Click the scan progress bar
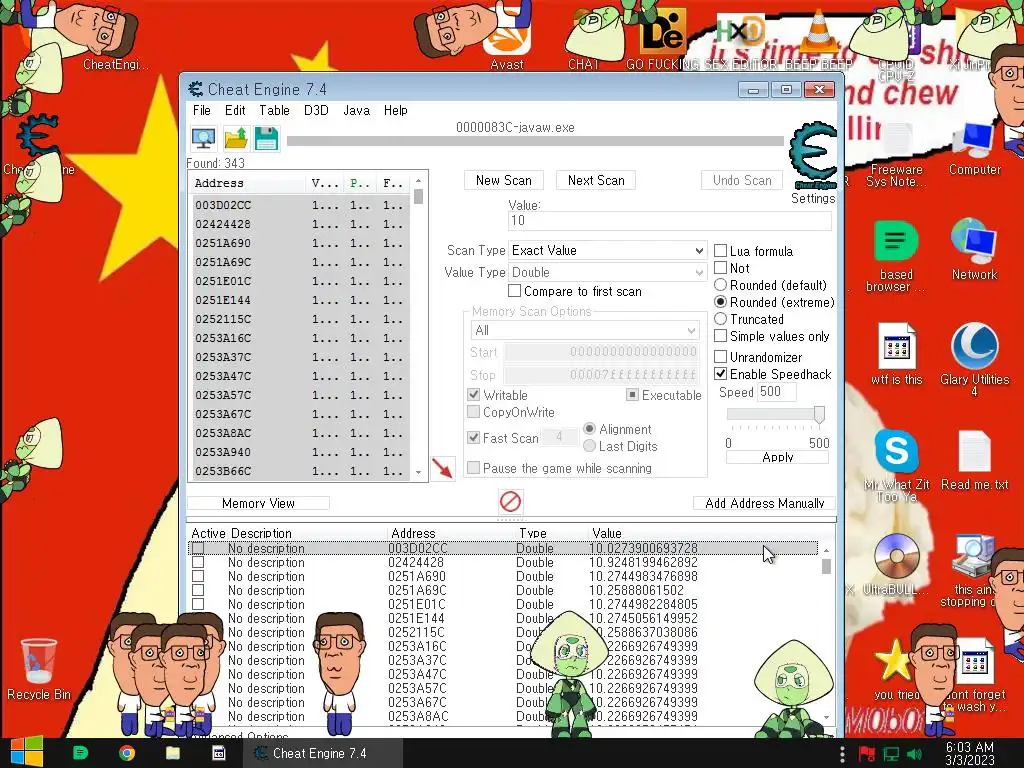The width and height of the screenshot is (1024, 768). (536, 141)
